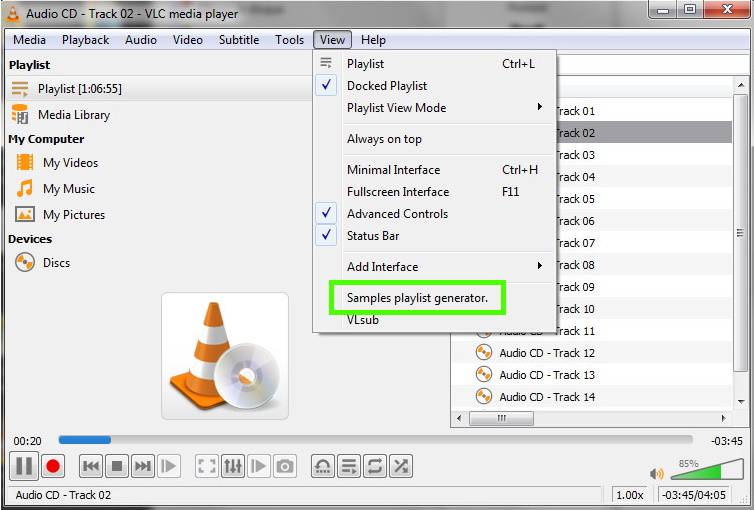
Task: Toggle loop repeat mode icon
Action: tap(375, 466)
